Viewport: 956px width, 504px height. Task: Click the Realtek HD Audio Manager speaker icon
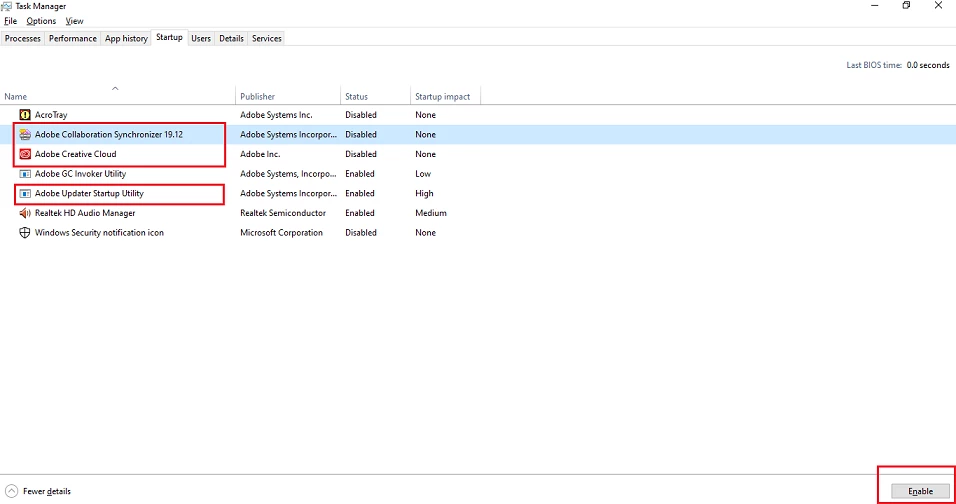(25, 213)
